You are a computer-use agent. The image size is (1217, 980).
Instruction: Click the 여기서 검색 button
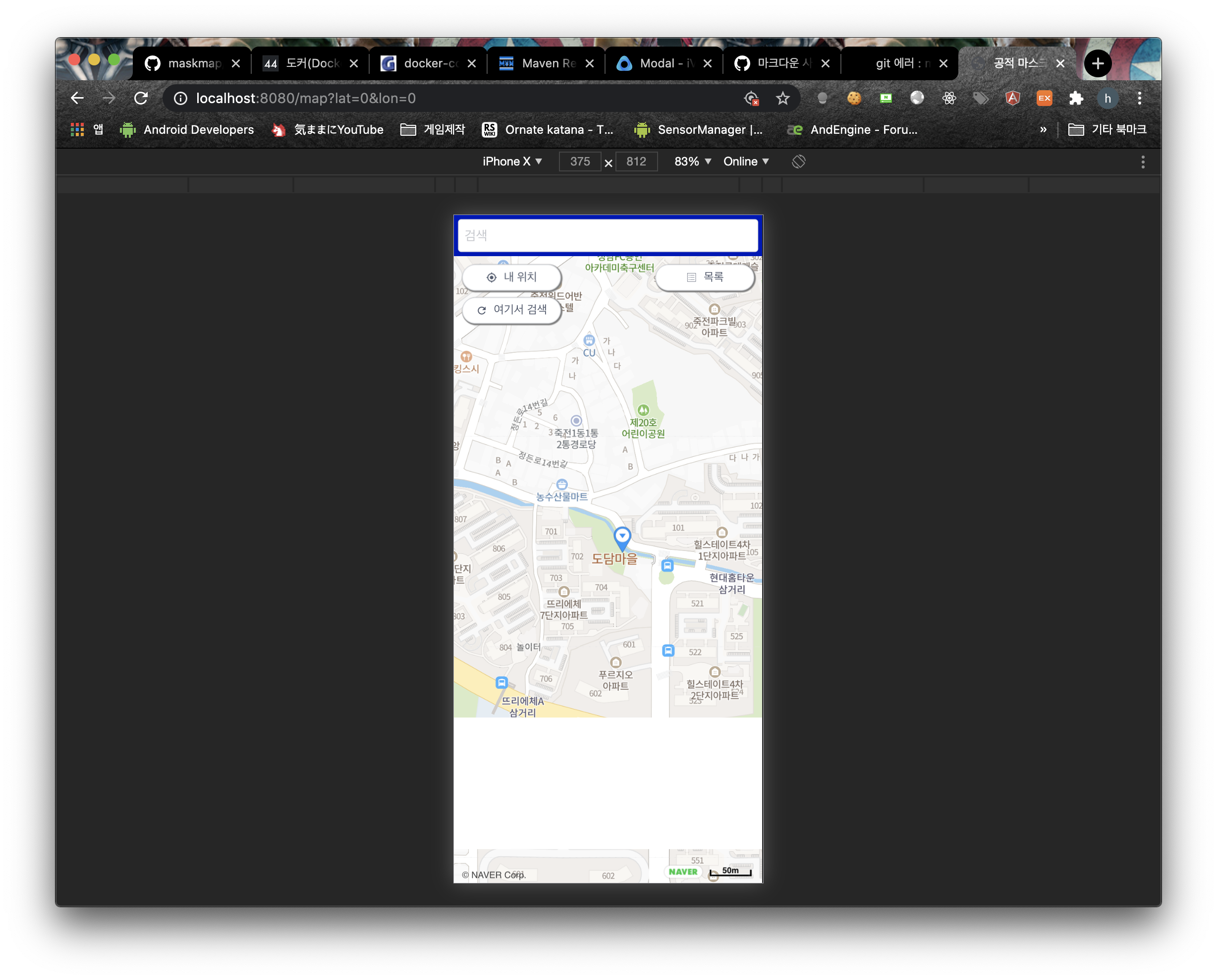[511, 310]
